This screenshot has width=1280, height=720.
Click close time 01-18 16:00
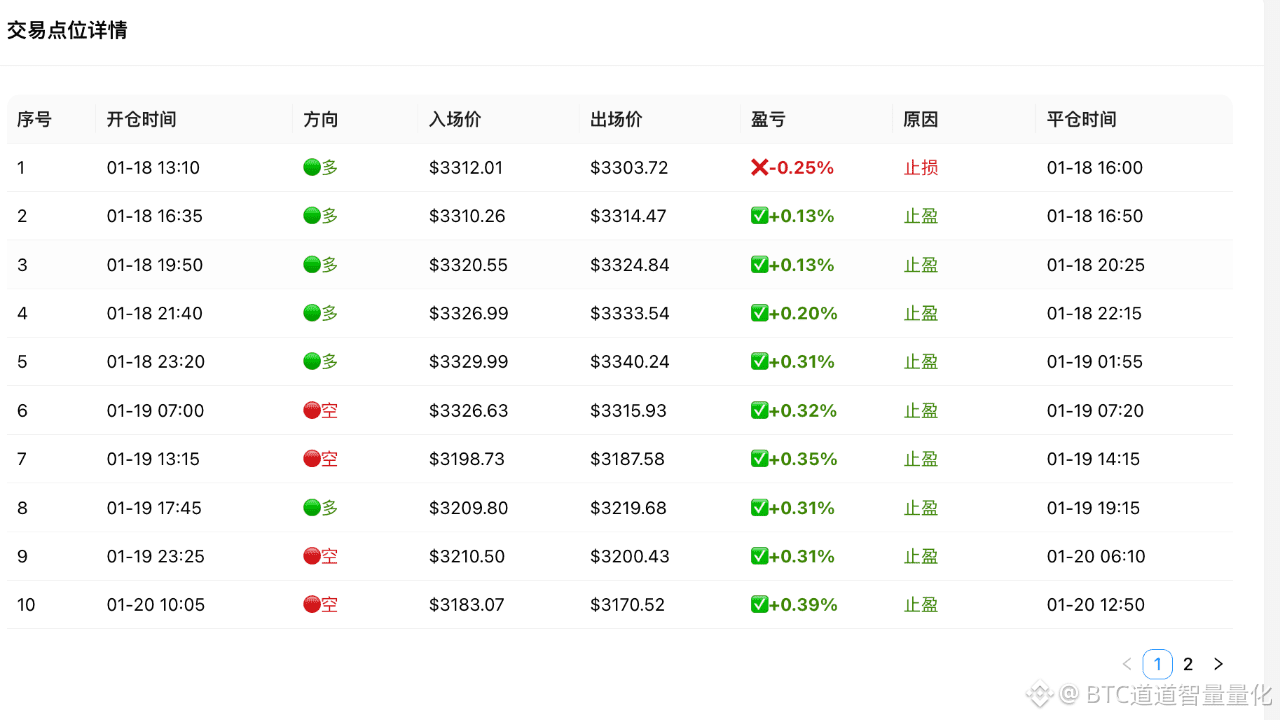pyautogui.click(x=1095, y=168)
